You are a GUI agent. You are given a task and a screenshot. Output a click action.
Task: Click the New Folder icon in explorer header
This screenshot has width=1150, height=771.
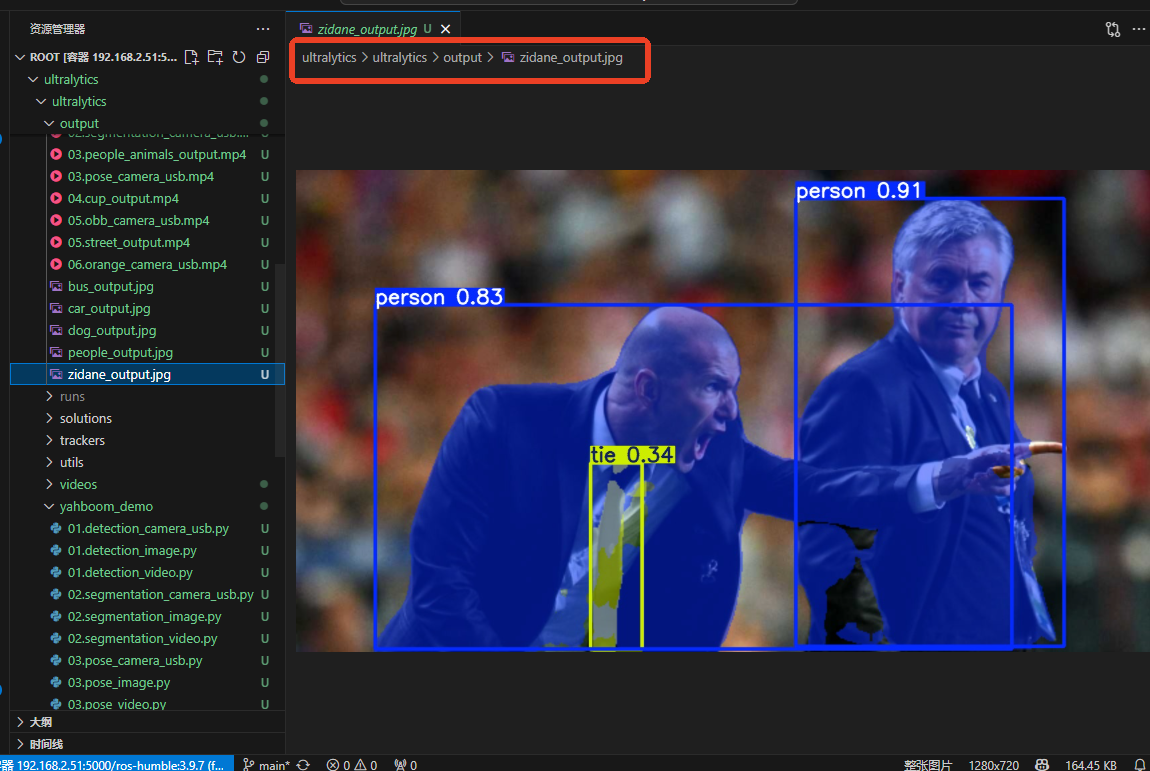[x=215, y=57]
